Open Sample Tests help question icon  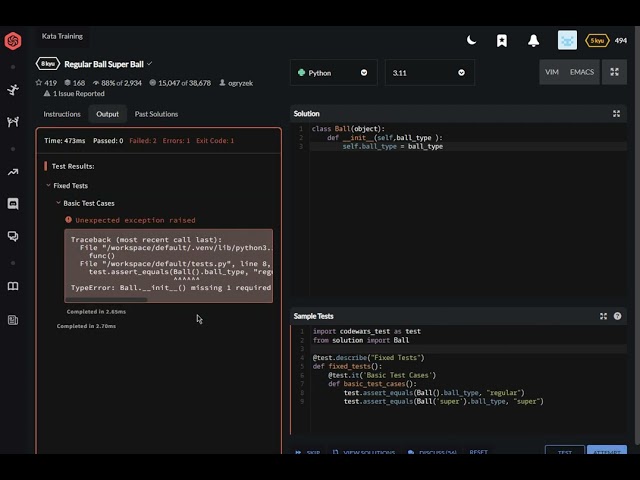coord(618,316)
